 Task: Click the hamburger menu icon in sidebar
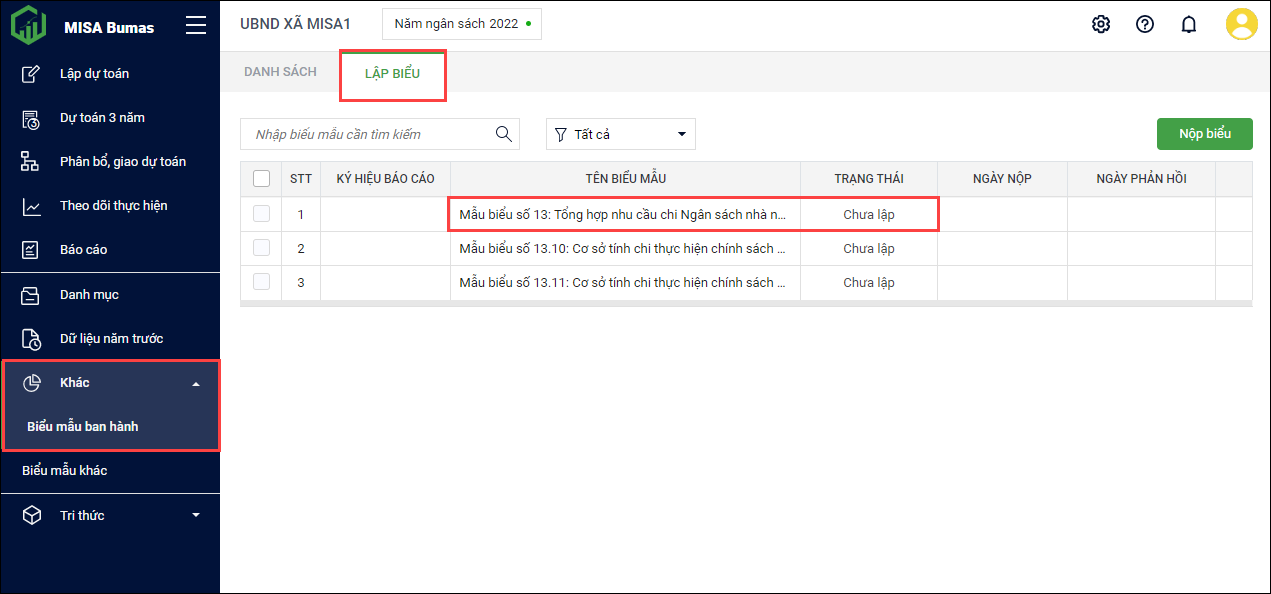pos(196,26)
